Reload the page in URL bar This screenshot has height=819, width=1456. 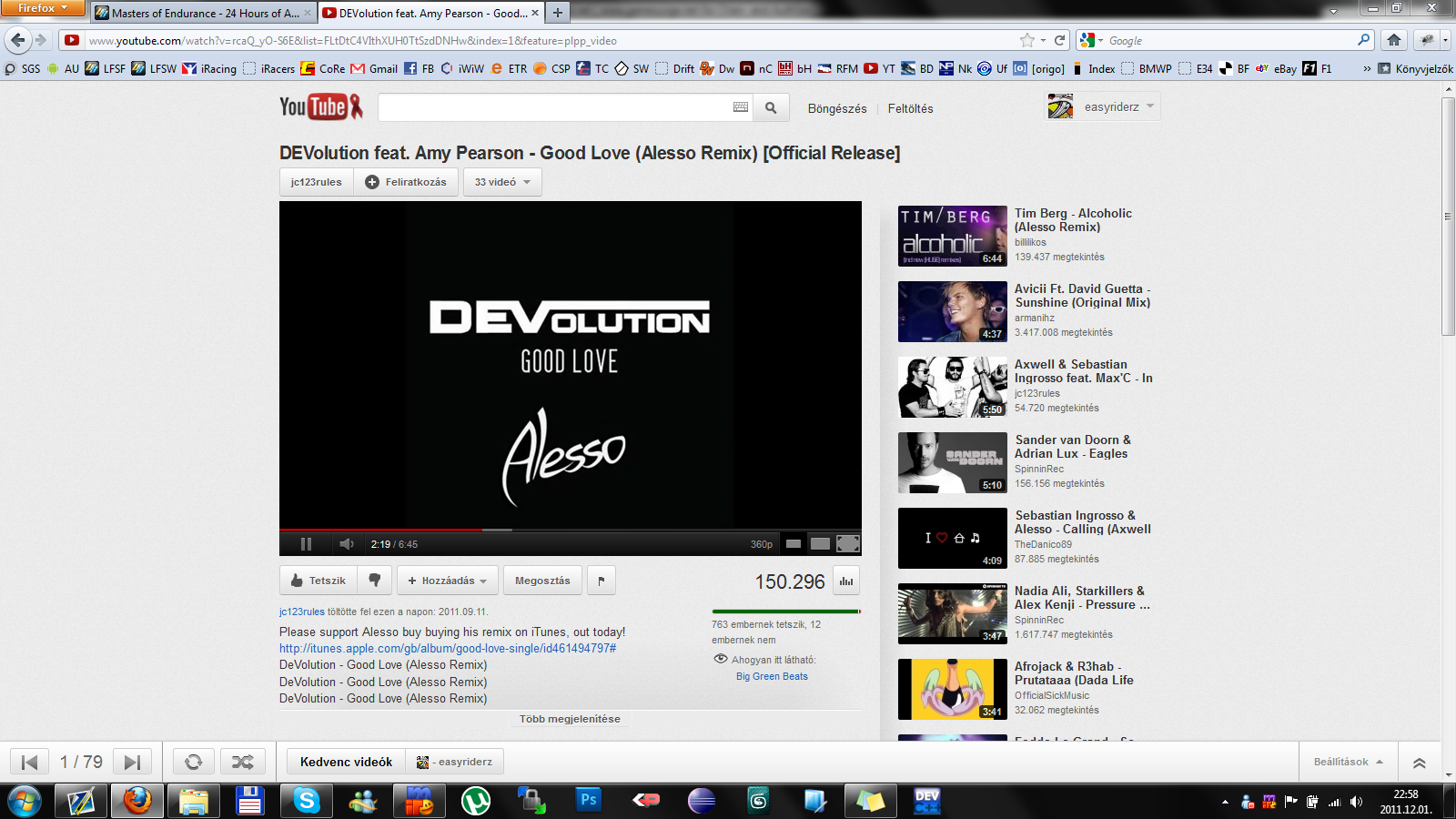tap(1059, 40)
